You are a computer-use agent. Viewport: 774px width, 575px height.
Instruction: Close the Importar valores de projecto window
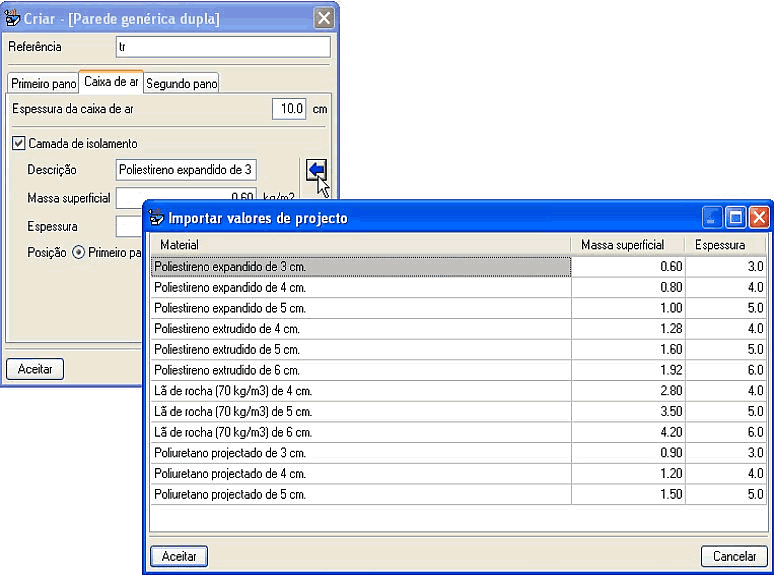[759, 218]
